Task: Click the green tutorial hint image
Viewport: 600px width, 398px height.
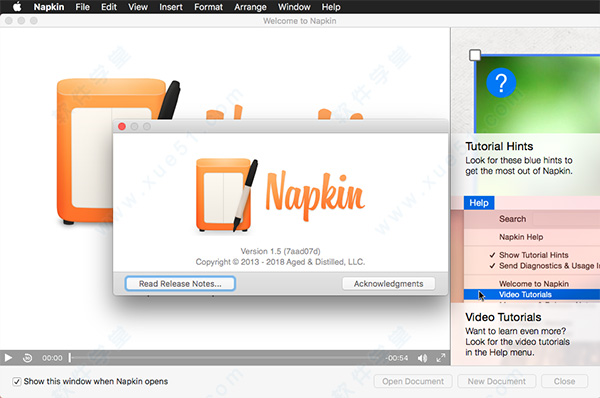Action: 537,95
